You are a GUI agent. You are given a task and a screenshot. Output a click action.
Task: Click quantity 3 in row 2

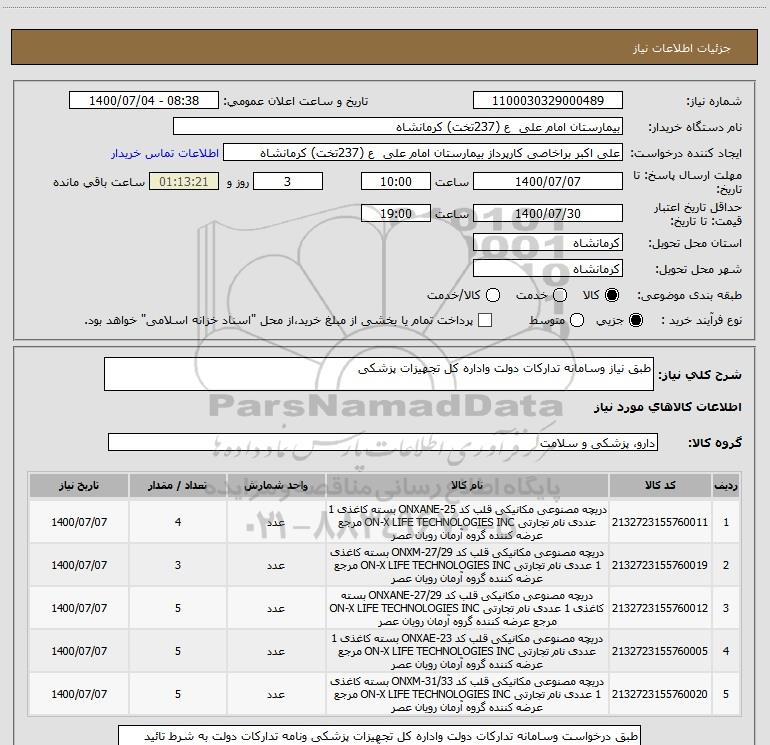(178, 565)
